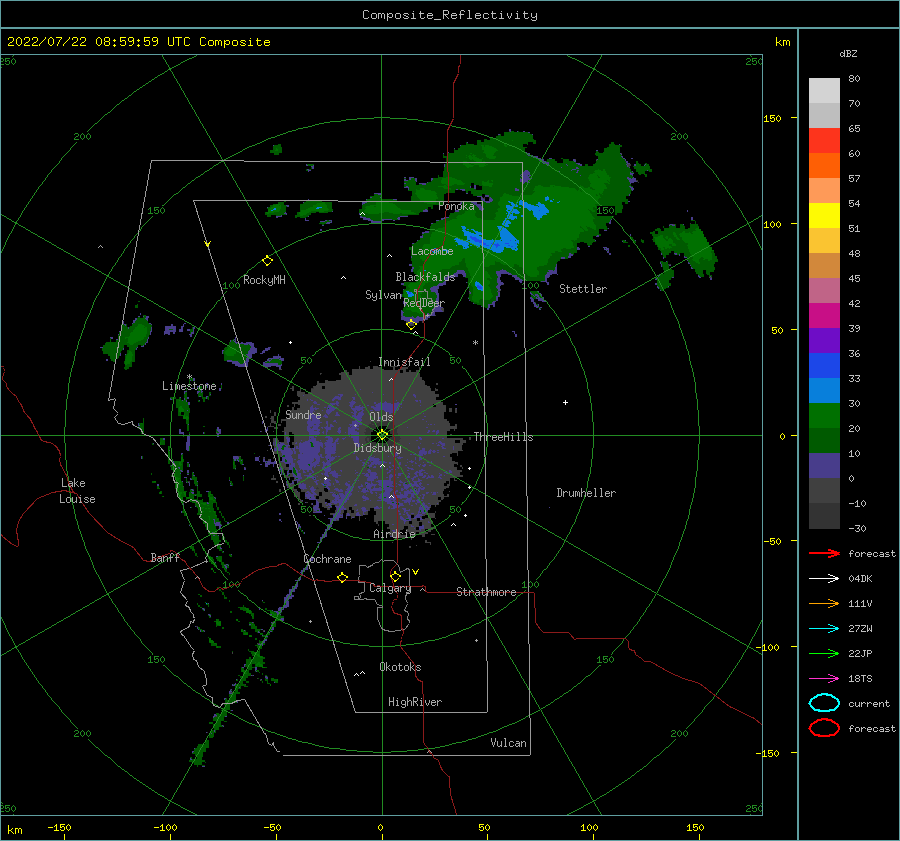Click the blue 33 dBZ color band
This screenshot has width=900, height=841.
pyautogui.click(x=824, y=366)
